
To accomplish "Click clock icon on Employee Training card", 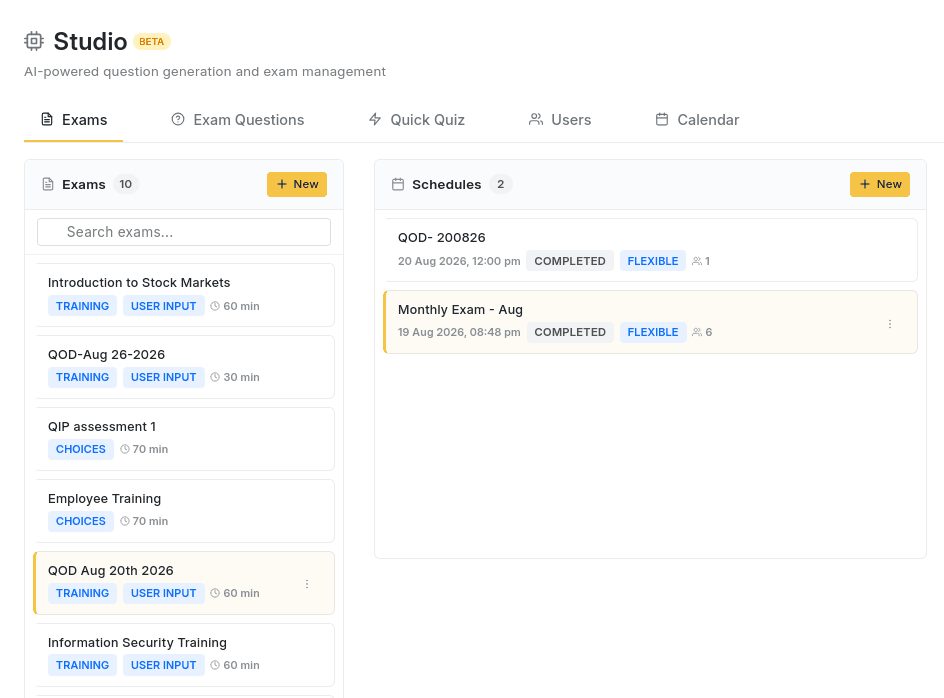I will click(x=125, y=521).
